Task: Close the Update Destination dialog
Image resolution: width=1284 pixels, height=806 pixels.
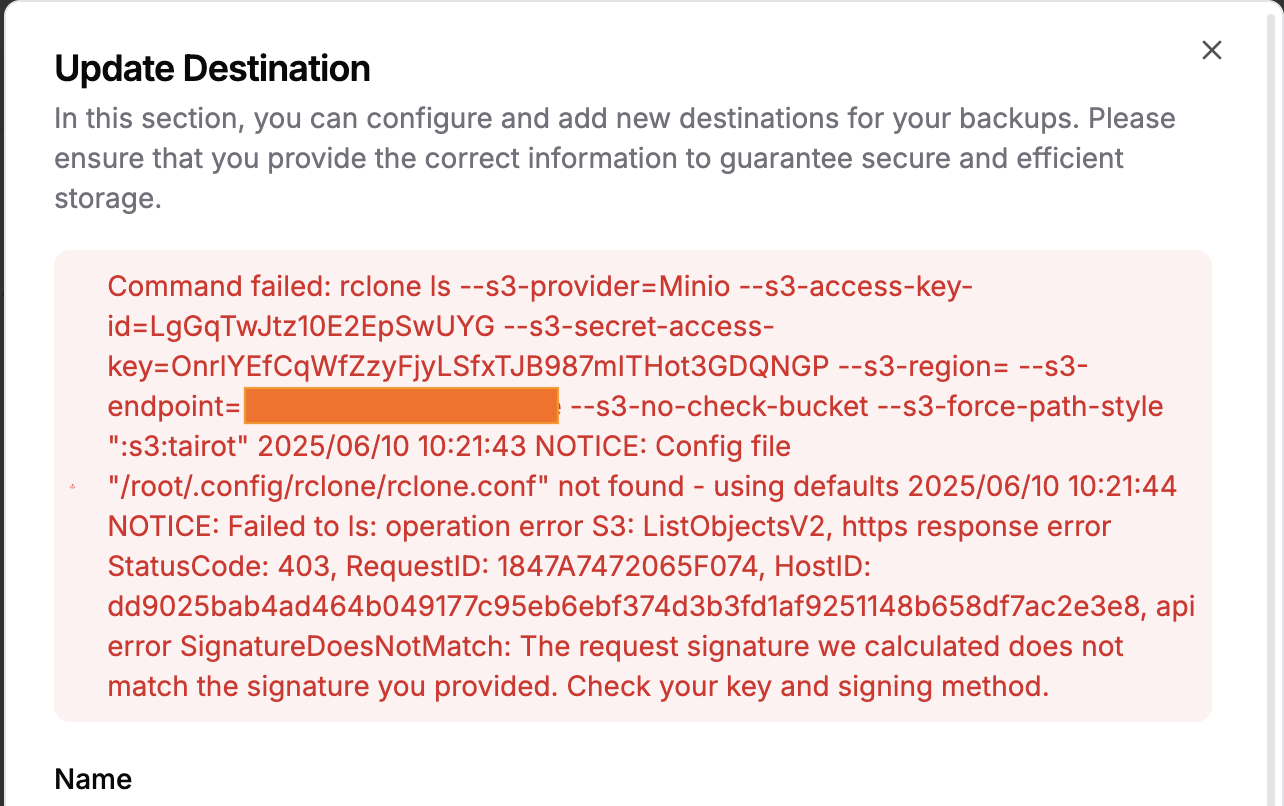Action: pyautogui.click(x=1212, y=51)
